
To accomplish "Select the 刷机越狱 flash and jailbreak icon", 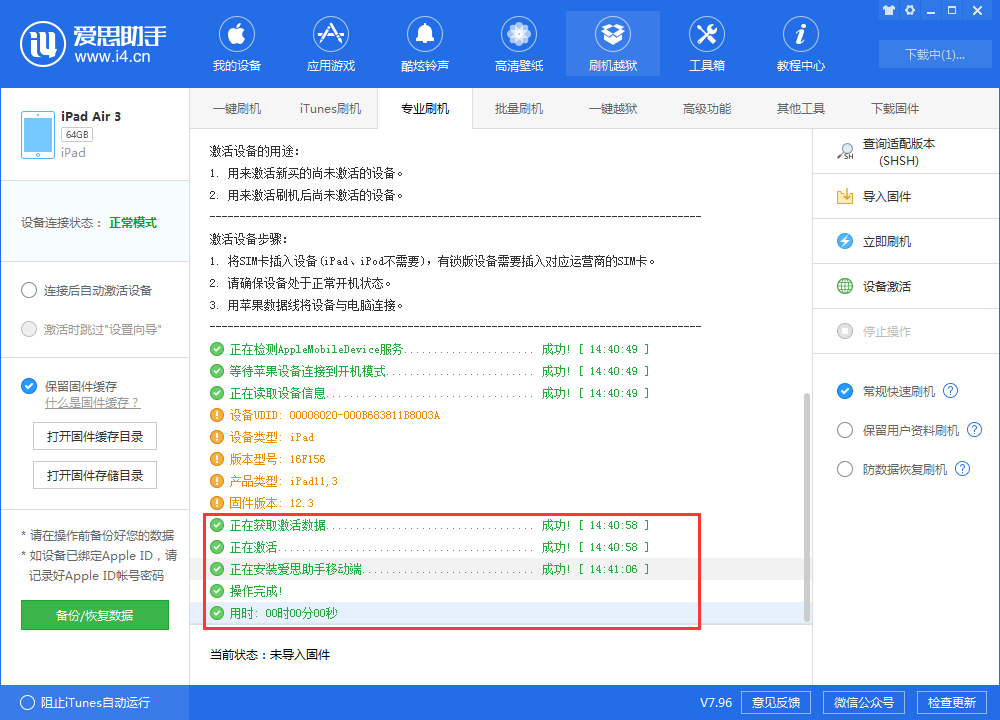I will pos(612,44).
